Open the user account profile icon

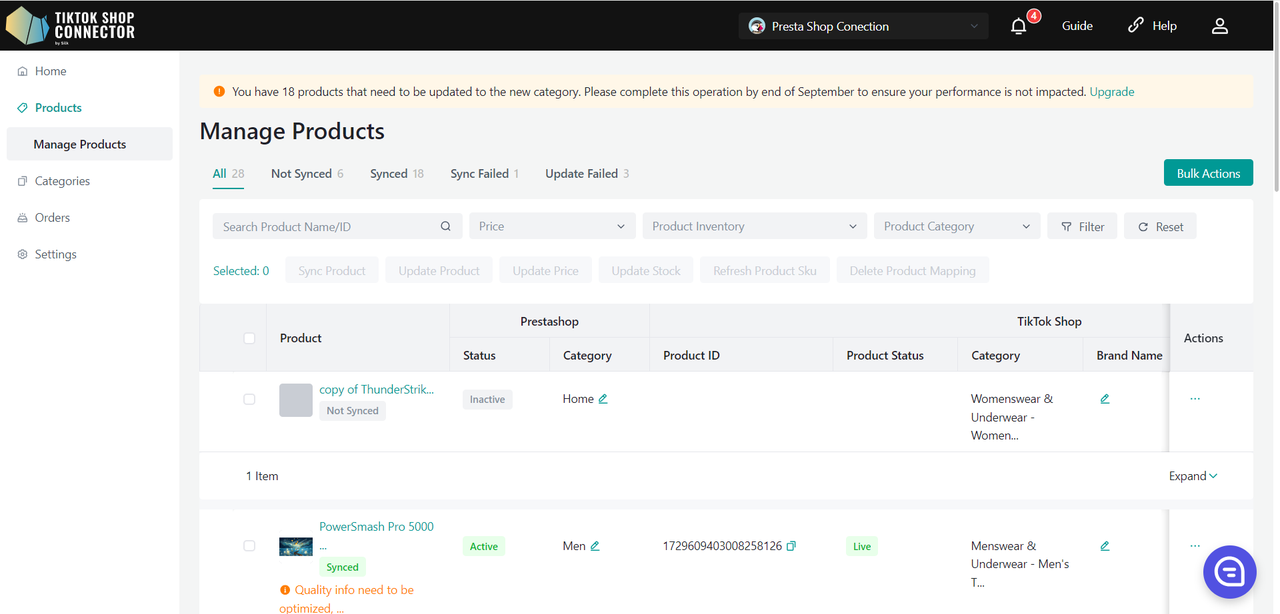tap(1220, 26)
